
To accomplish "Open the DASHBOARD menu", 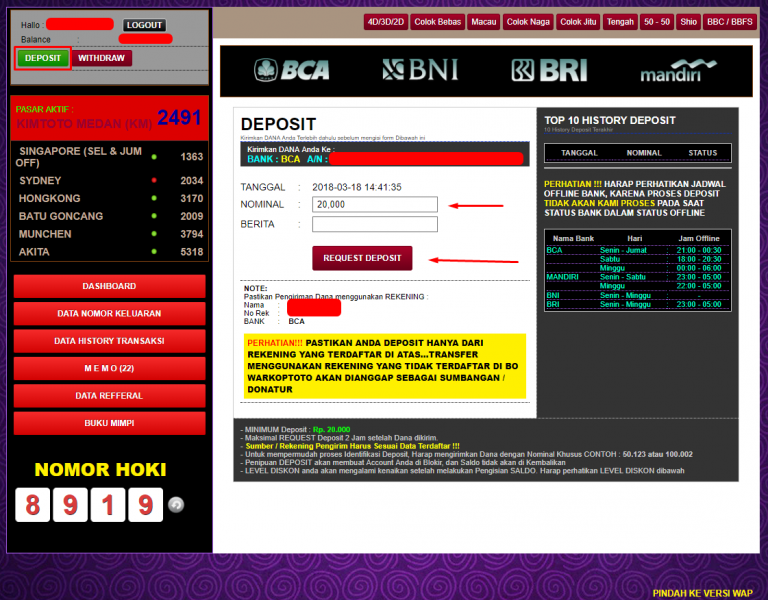I will [x=109, y=286].
